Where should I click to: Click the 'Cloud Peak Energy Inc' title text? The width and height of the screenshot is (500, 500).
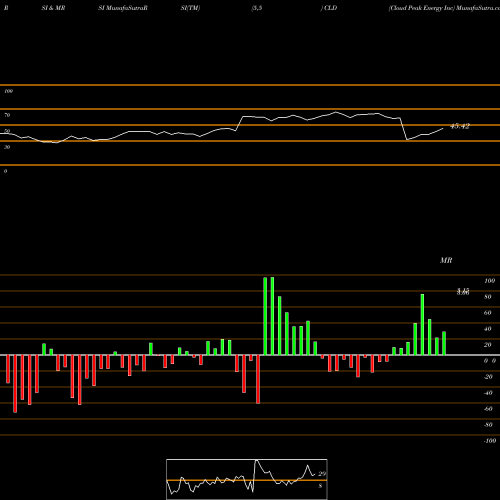[422, 8]
